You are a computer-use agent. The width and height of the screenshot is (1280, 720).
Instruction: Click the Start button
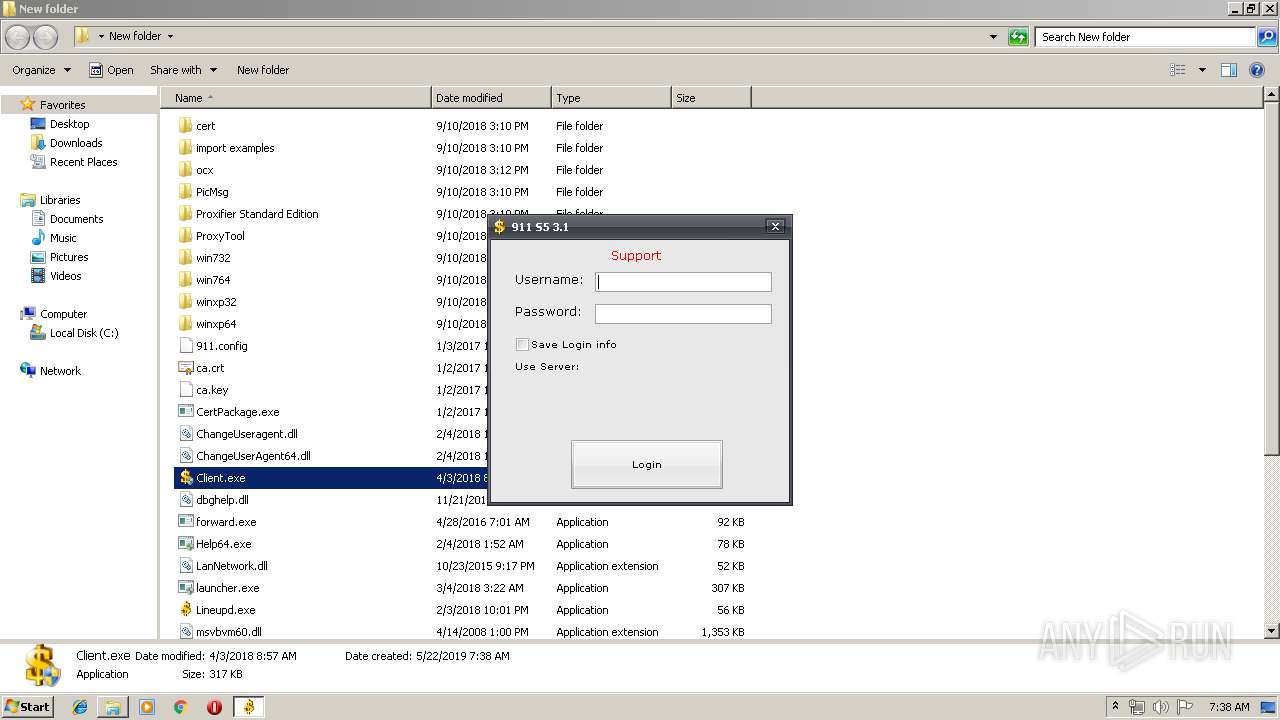click(28, 707)
